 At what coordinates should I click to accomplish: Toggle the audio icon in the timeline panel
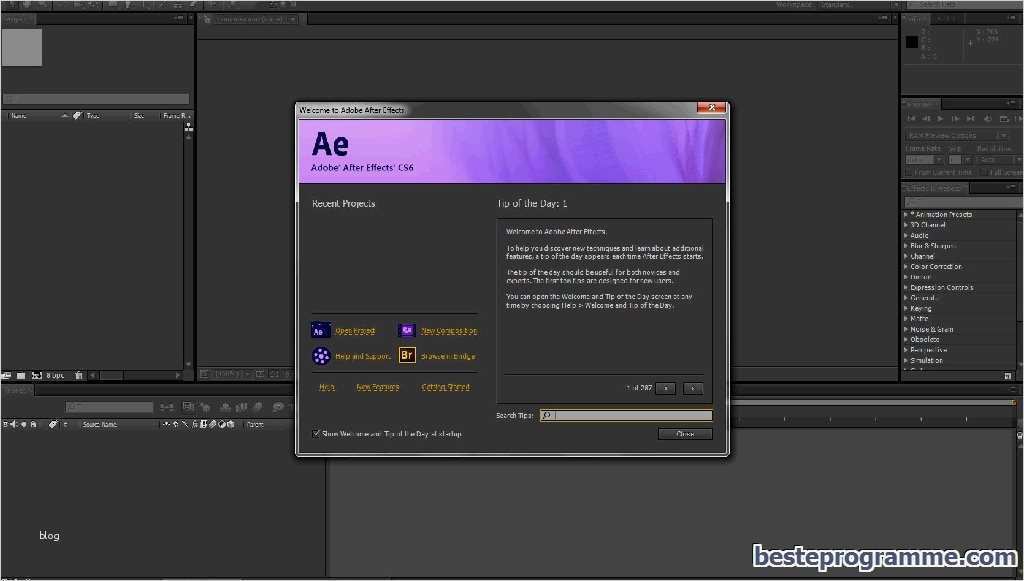[14, 424]
